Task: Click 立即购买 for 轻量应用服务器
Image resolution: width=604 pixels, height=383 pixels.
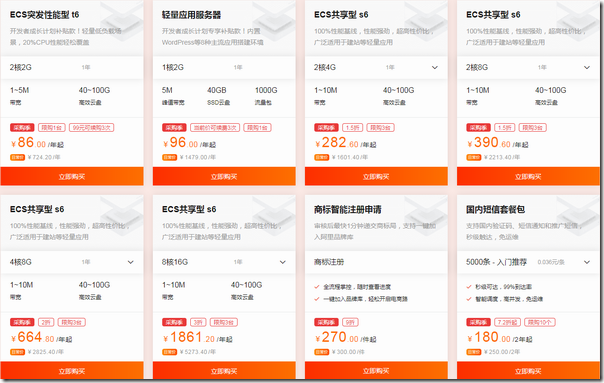Action: point(224,176)
